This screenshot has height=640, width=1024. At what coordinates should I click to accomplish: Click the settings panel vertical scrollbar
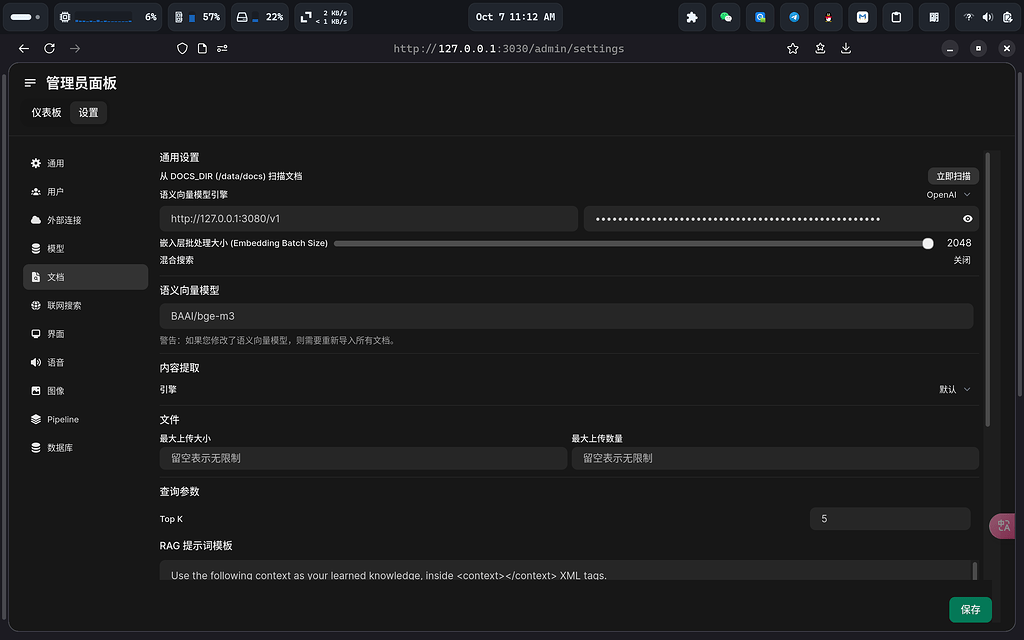click(x=987, y=289)
